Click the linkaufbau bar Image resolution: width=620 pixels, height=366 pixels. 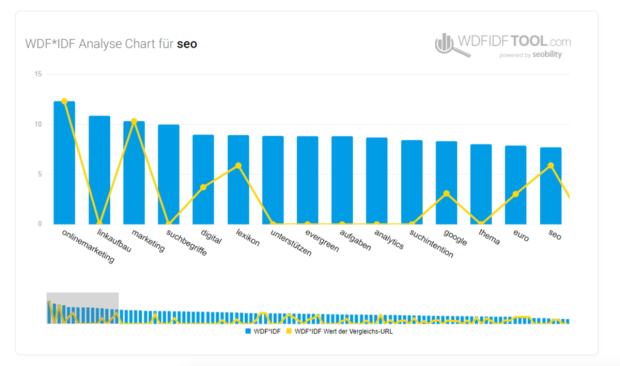tap(99, 170)
